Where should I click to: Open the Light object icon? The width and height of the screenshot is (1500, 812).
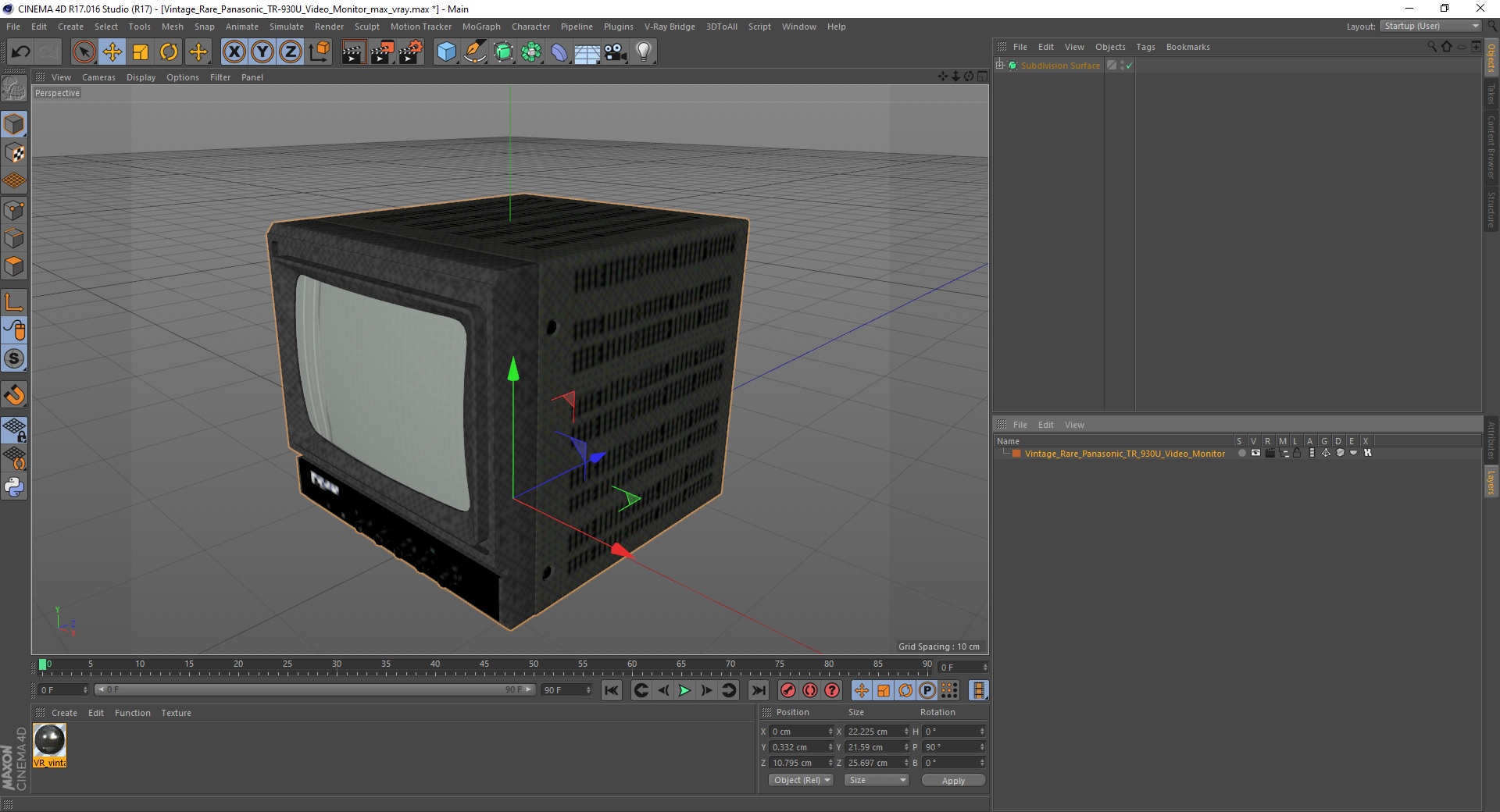[644, 52]
